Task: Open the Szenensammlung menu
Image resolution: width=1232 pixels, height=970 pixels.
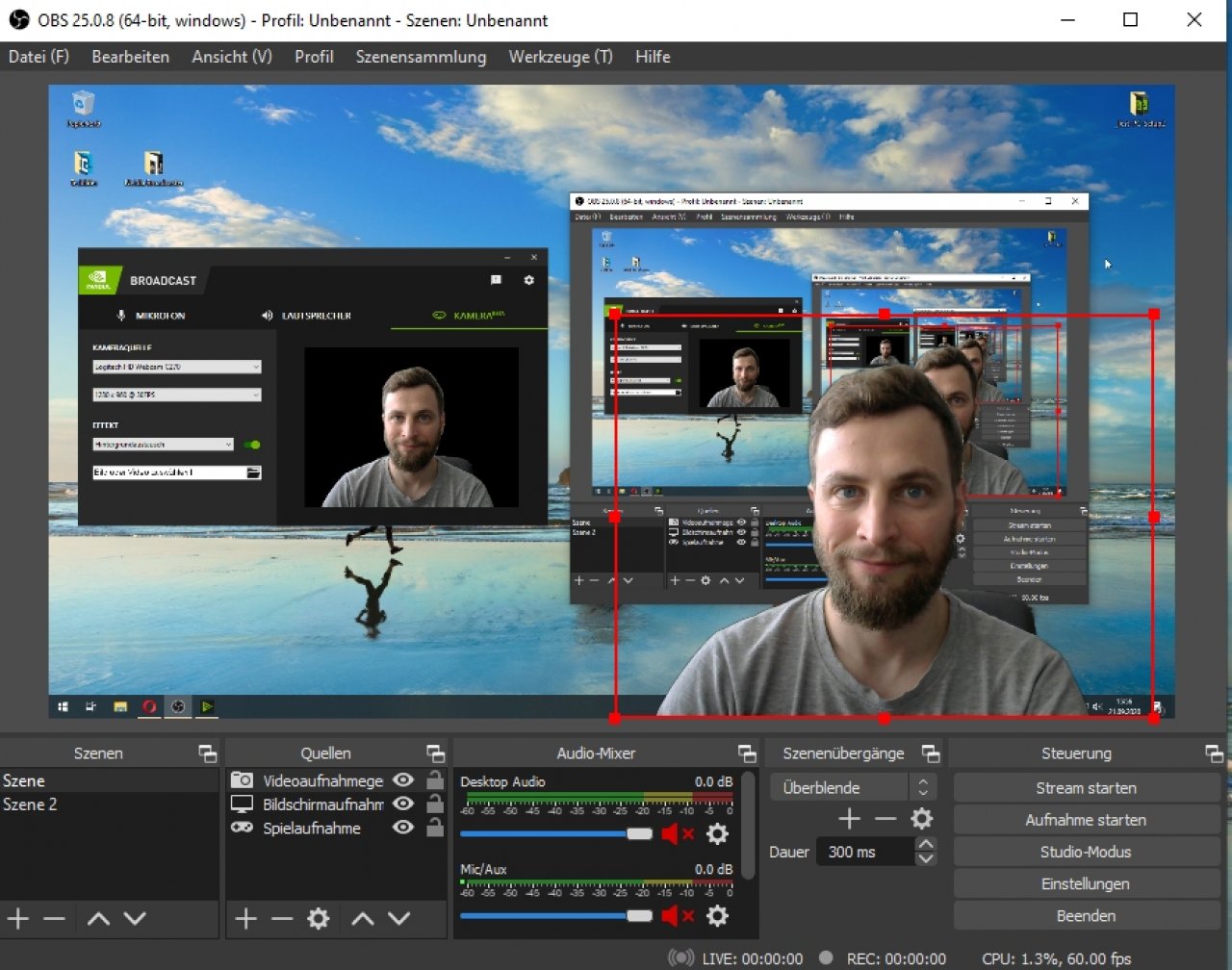Action: (x=421, y=57)
